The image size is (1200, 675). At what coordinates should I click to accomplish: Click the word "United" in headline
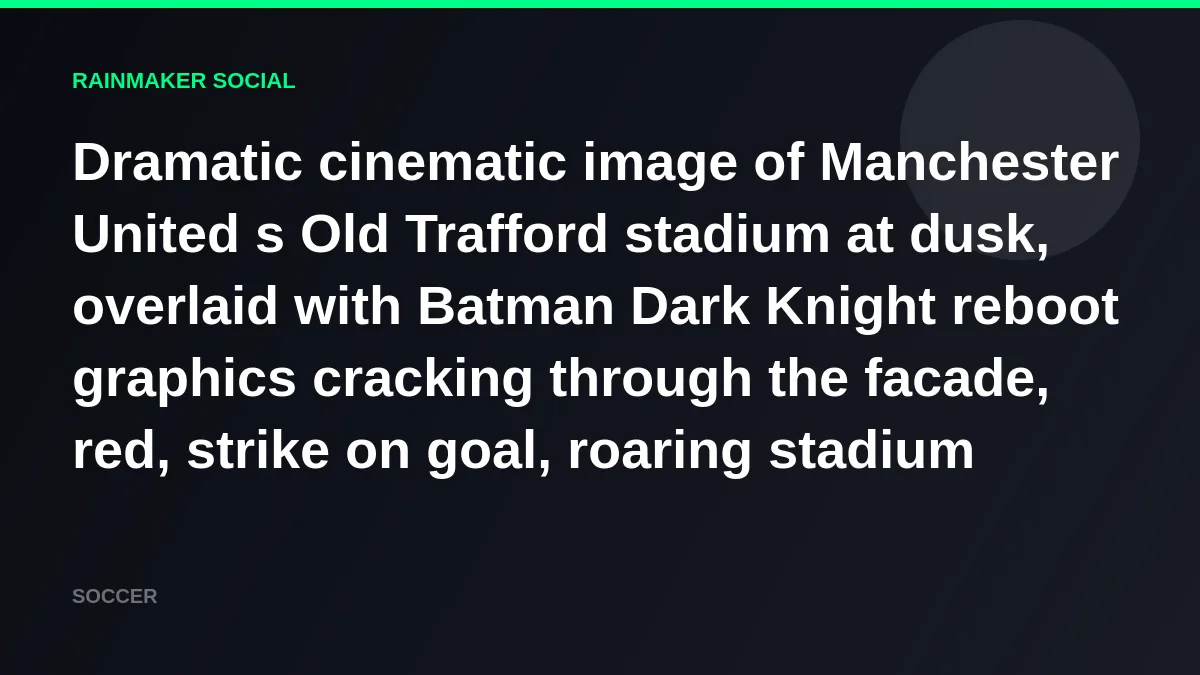click(155, 234)
